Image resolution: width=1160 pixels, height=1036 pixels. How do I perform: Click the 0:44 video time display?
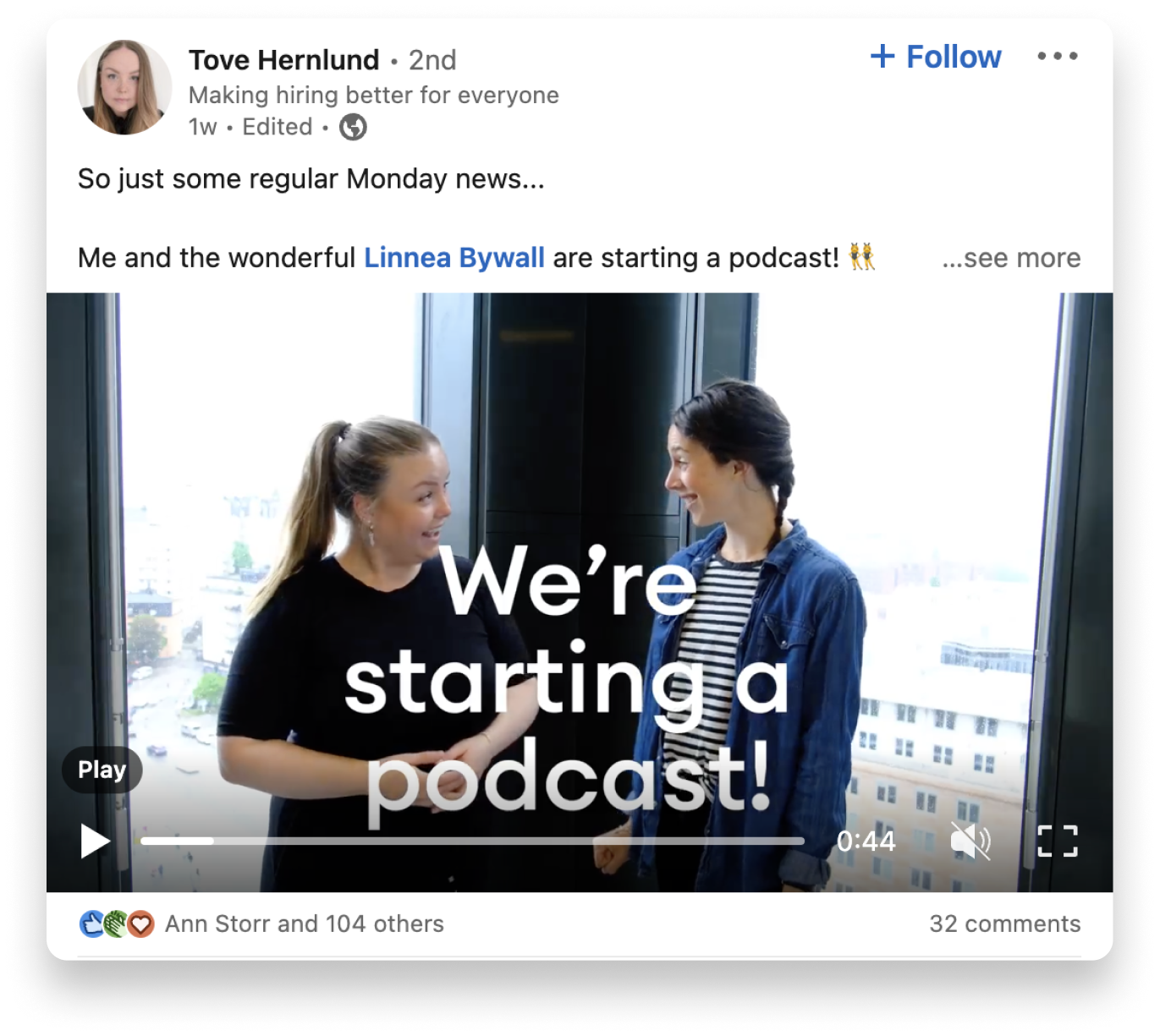(x=866, y=841)
